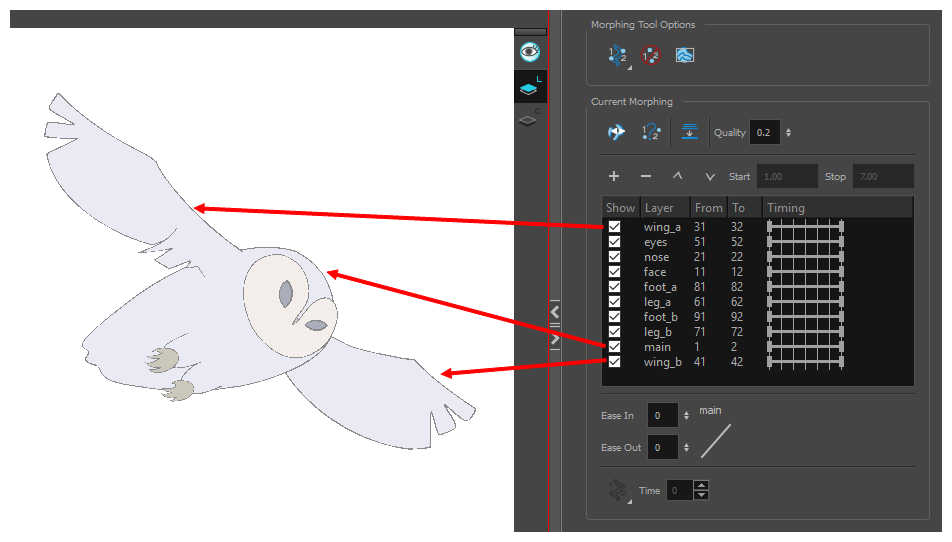Screen dimensions: 952x542
Task: Click the gray camera layer icon
Action: click(528, 118)
